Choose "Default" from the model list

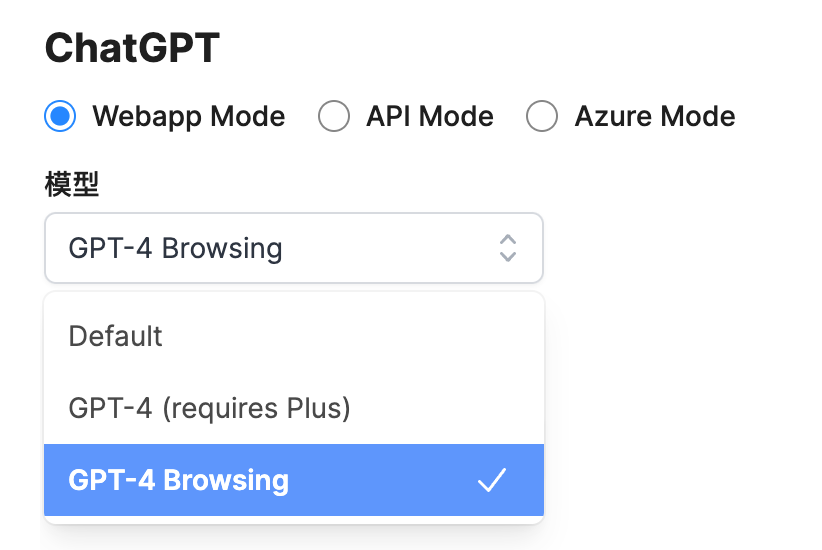(x=116, y=336)
